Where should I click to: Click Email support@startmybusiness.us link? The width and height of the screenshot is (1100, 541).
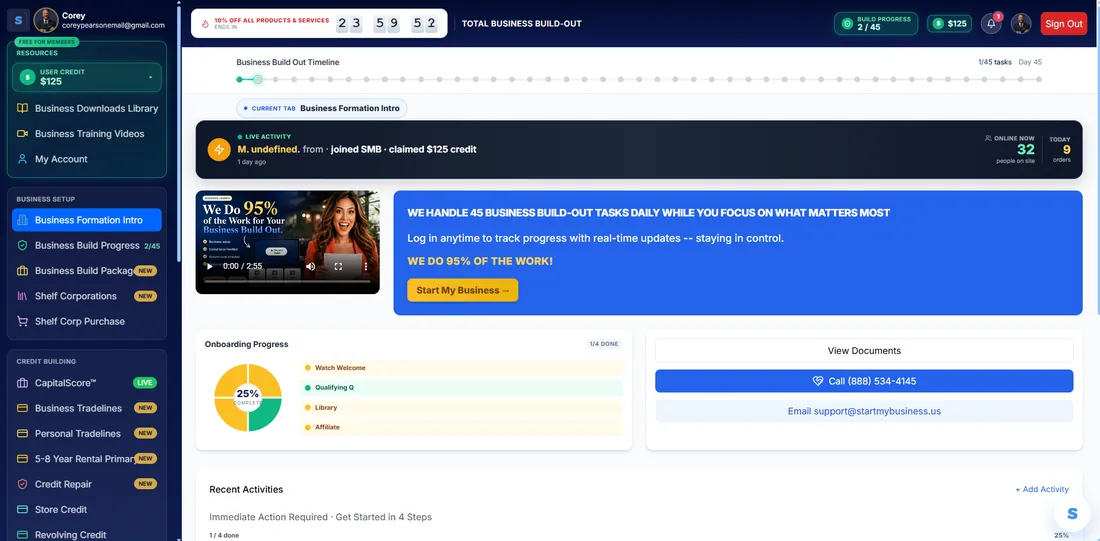[x=864, y=411]
